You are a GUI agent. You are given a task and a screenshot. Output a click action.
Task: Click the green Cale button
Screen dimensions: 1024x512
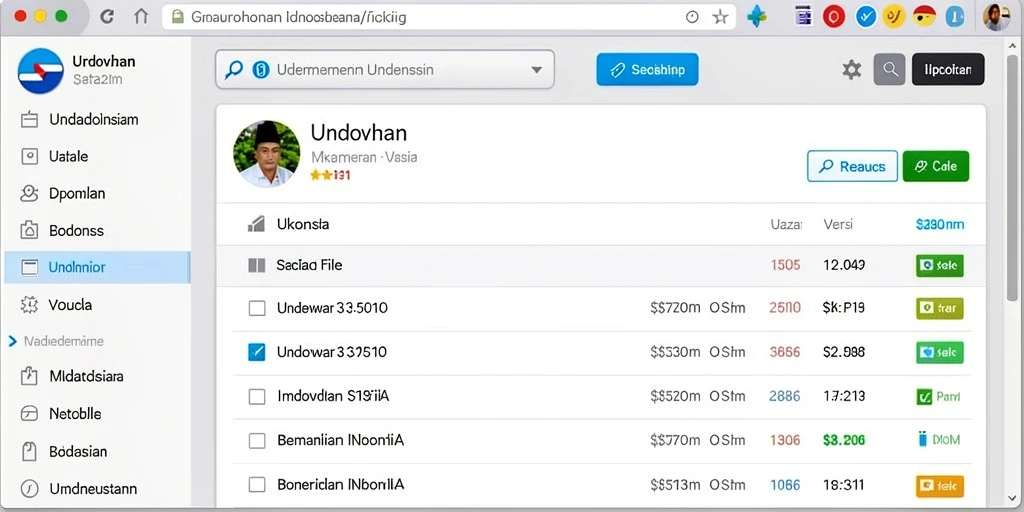point(936,167)
